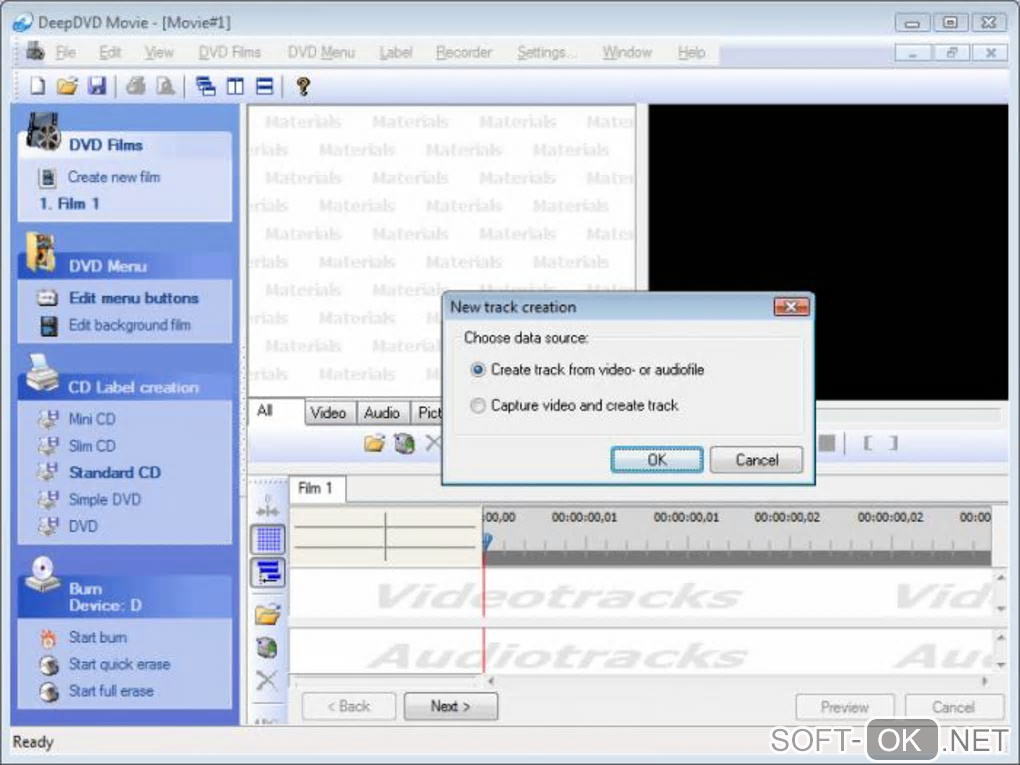1020x765 pixels.
Task: Switch to the All materials tab
Action: click(x=276, y=410)
